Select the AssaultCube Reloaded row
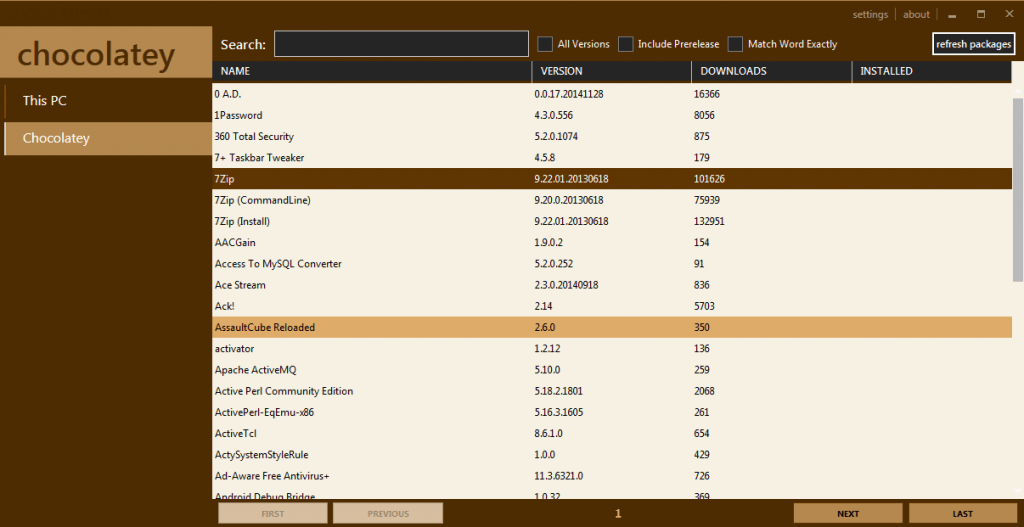 tap(612, 327)
